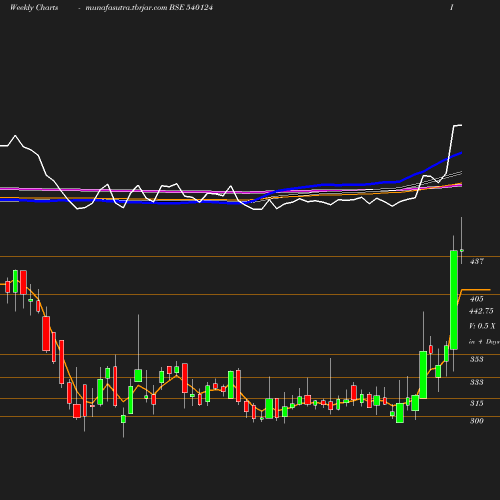Click the last small green candle above 437
The width and height of the screenshot is (500, 500).
462,250
